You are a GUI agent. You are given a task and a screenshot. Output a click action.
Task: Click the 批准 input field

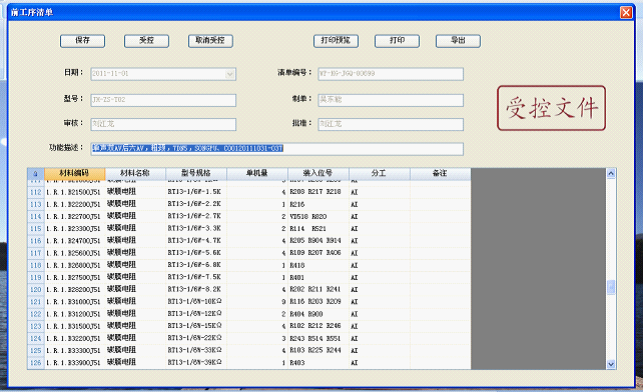click(x=391, y=124)
